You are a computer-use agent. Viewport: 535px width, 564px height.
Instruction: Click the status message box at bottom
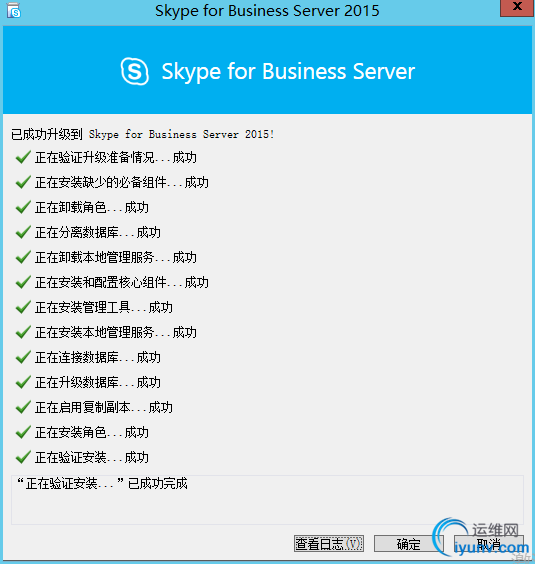pyautogui.click(x=267, y=500)
